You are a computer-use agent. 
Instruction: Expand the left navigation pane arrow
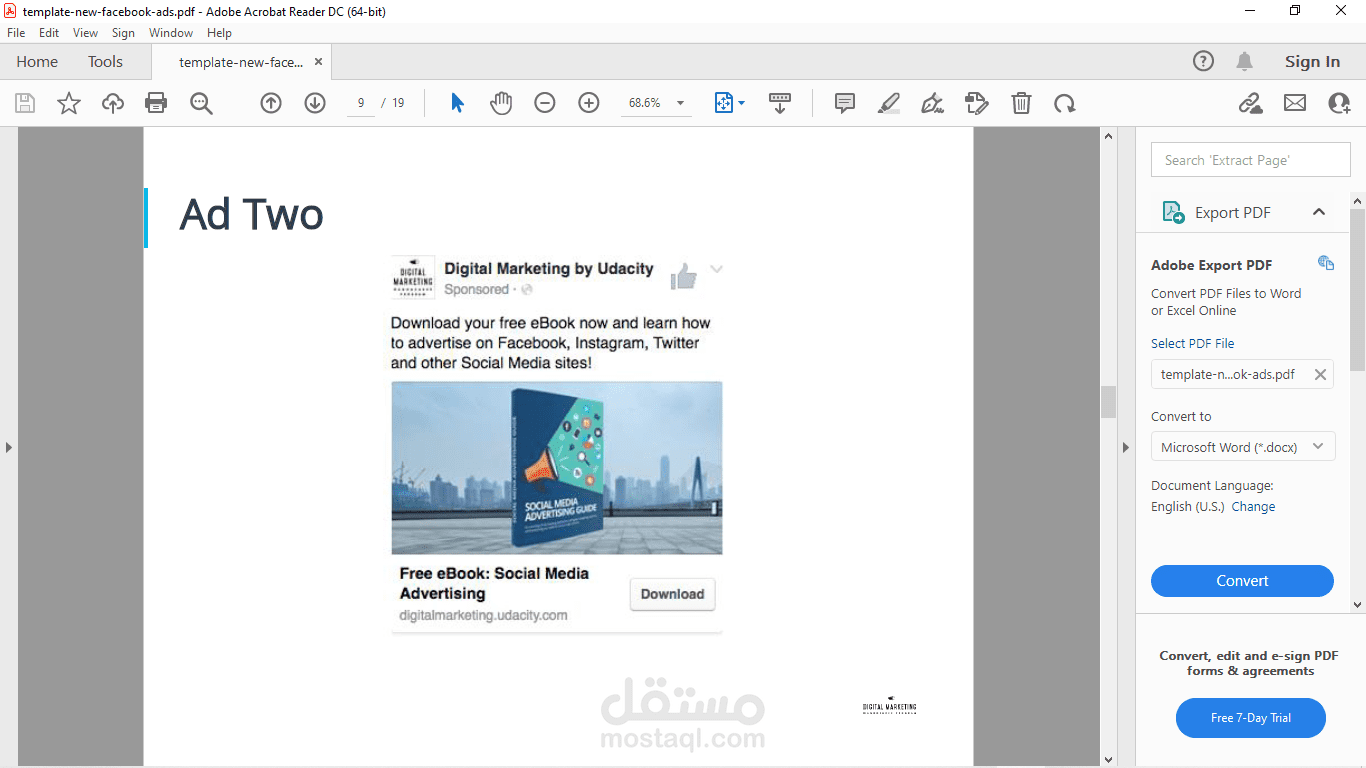click(x=9, y=447)
